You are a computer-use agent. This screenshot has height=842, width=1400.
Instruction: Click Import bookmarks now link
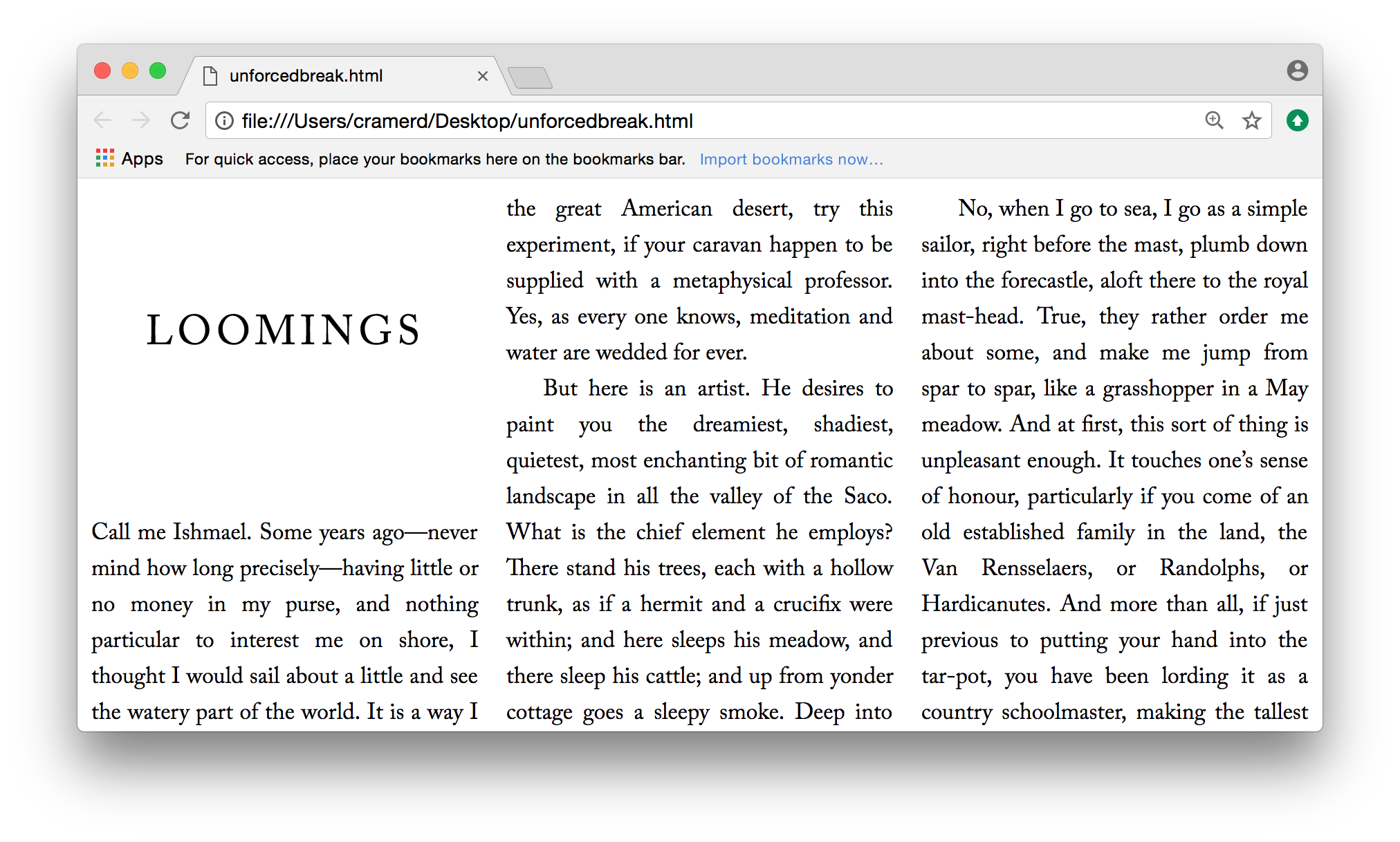tap(791, 160)
